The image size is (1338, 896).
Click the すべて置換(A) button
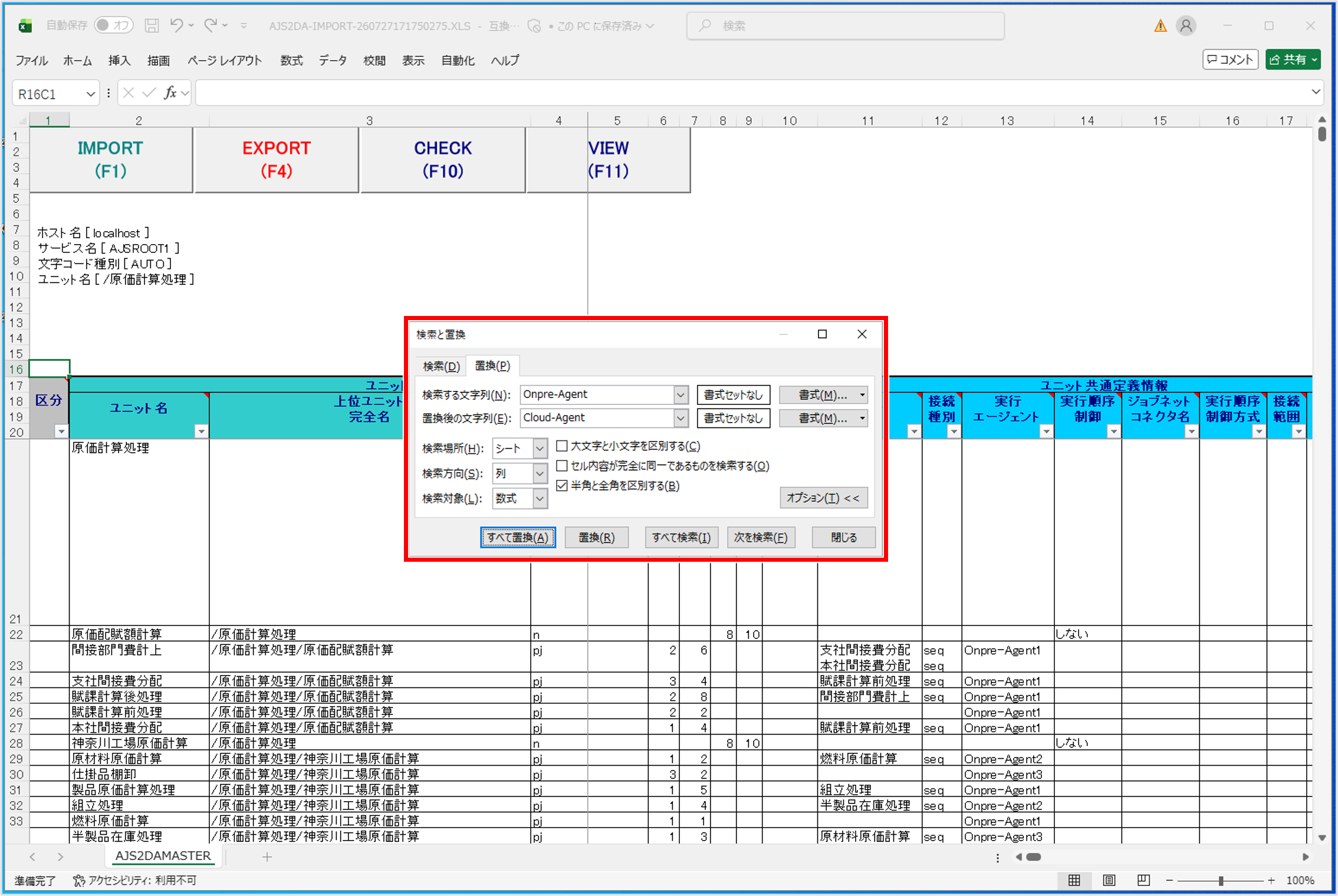518,538
